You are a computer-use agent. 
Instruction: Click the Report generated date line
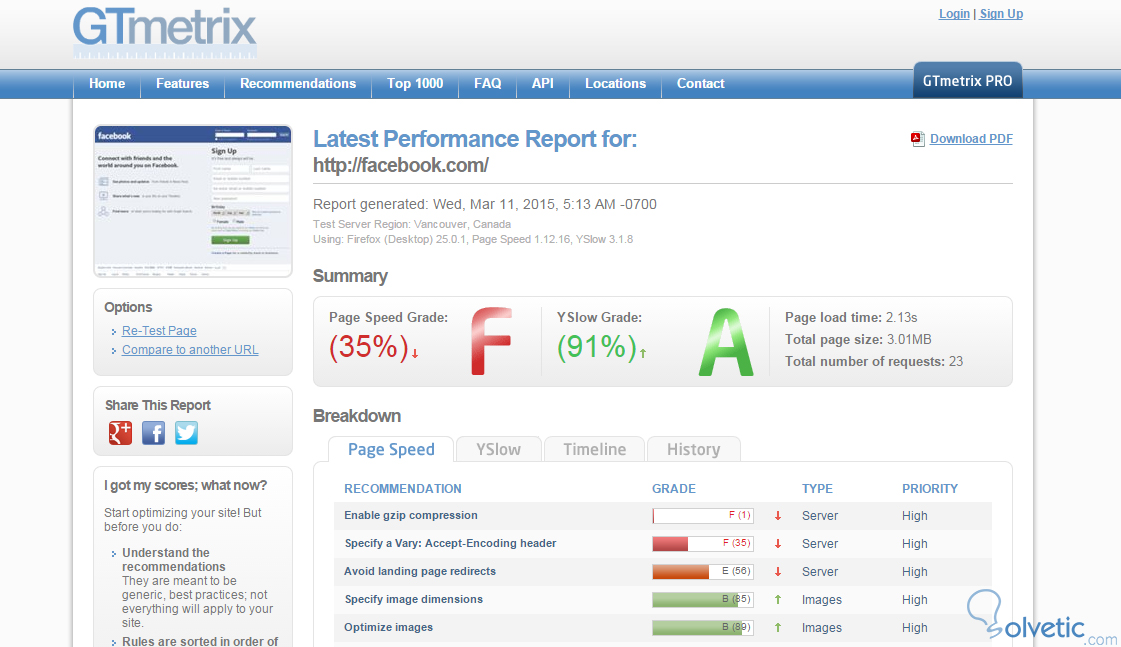[485, 204]
